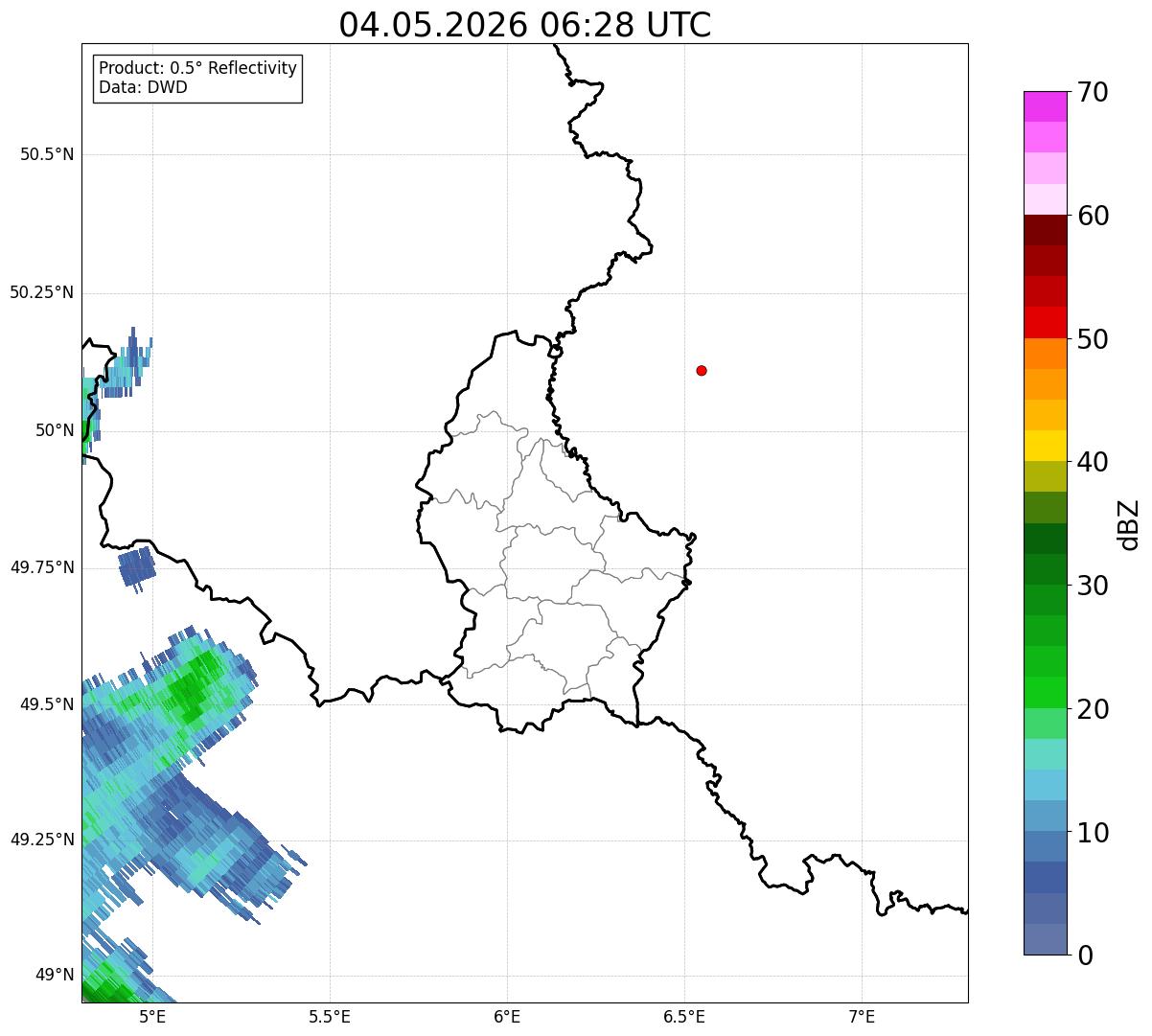
Task: Click the 5.5°E longitude tick label
Action: click(x=330, y=1016)
